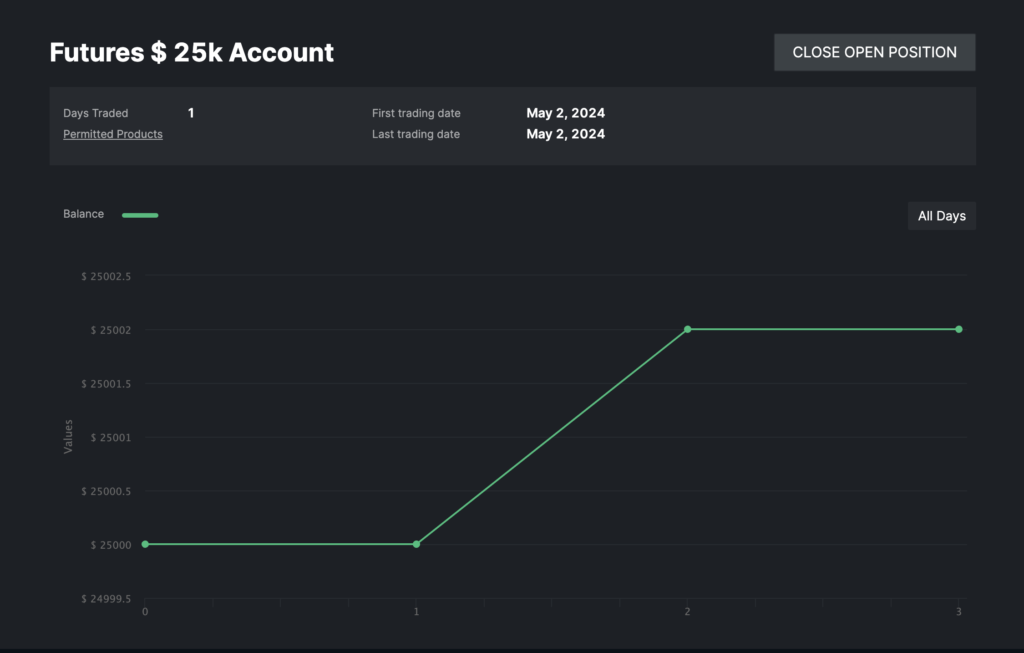Click the $ 25002.5 axis label
The image size is (1024, 653).
click(106, 276)
